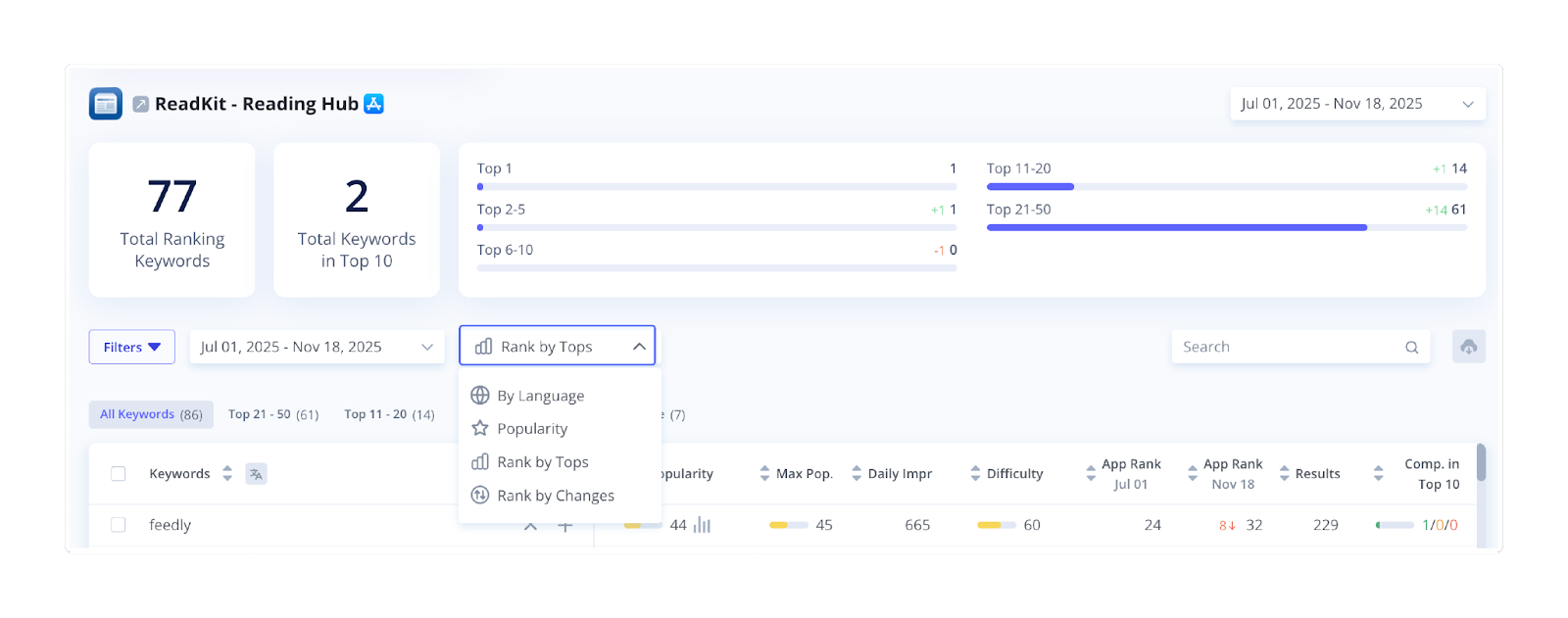
Task: Open the Filters button
Action: [x=131, y=347]
